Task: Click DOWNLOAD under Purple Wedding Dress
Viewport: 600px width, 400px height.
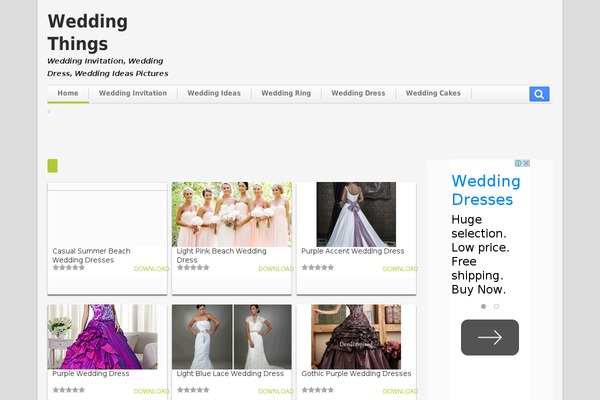Action: (151, 391)
